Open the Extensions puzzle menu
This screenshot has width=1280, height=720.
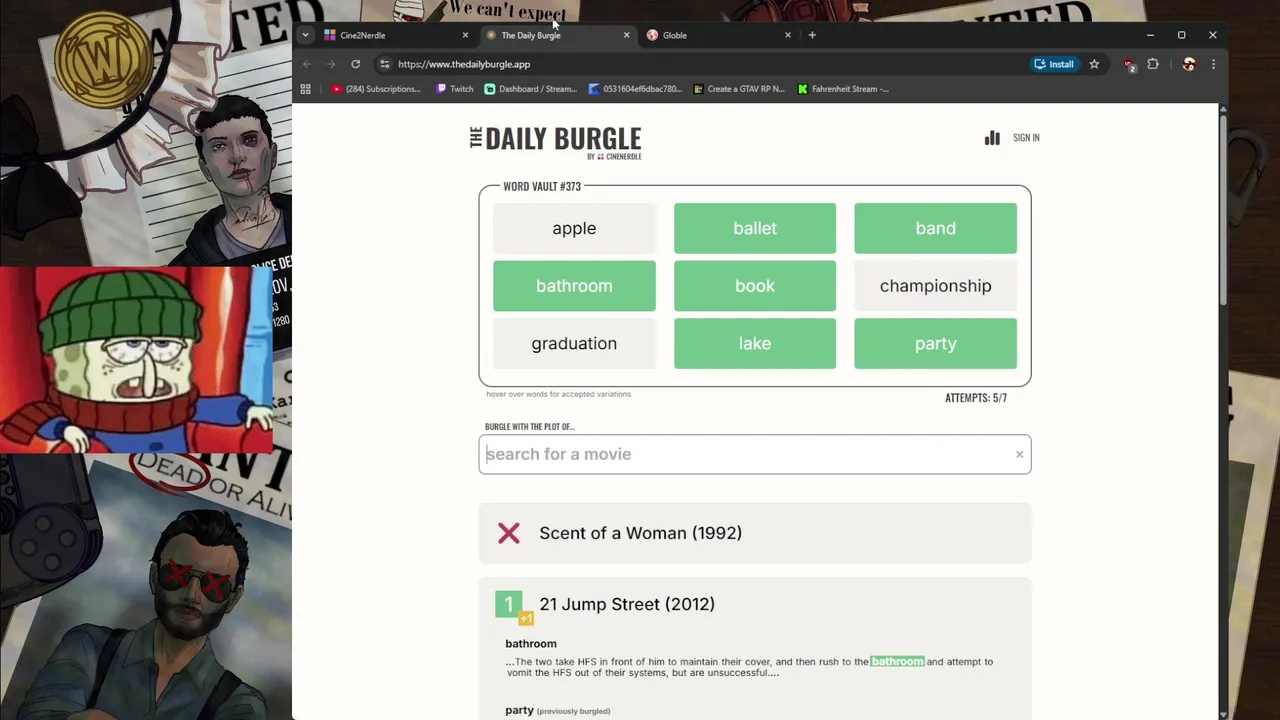(1153, 64)
